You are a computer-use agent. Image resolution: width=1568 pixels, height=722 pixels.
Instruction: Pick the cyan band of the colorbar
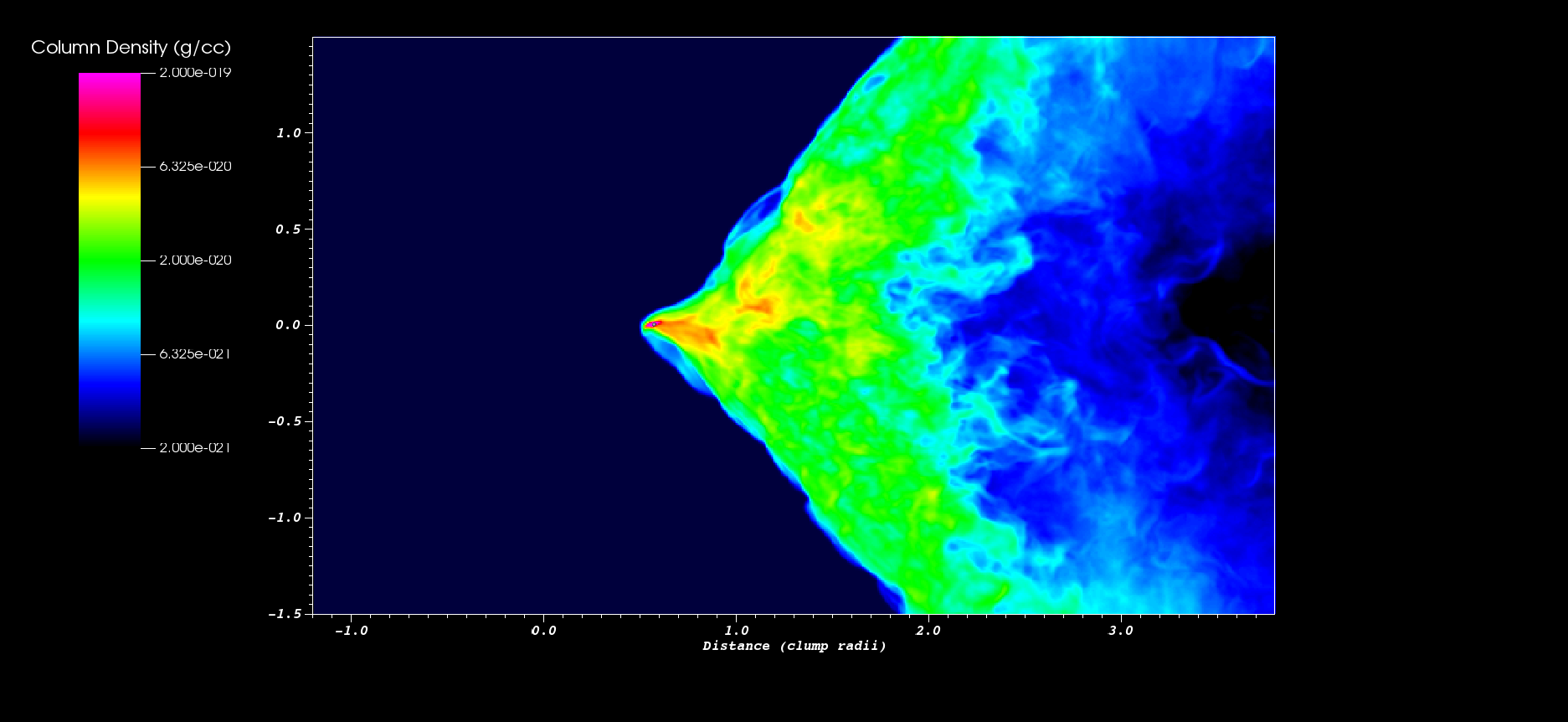click(110, 322)
